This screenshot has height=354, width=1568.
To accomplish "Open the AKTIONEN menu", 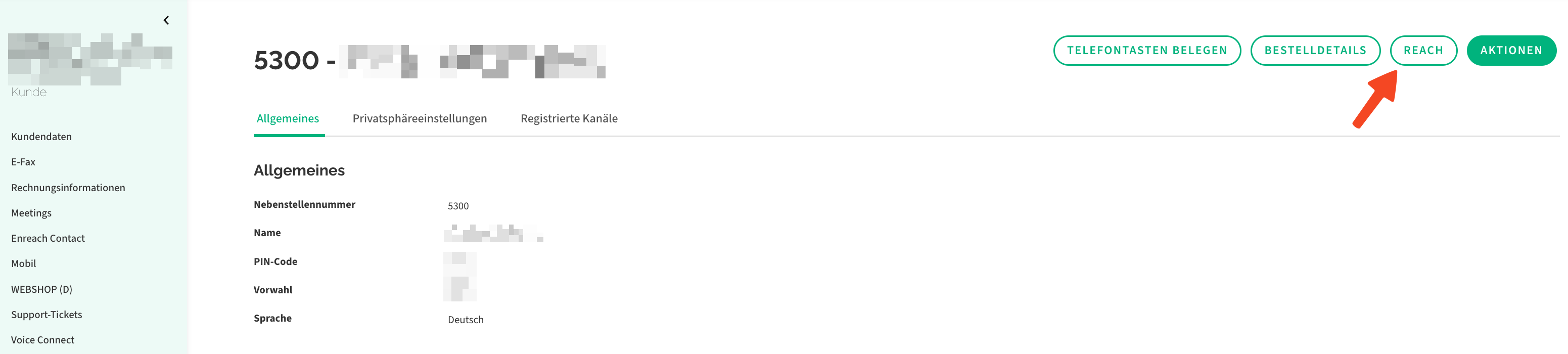I will point(1512,50).
